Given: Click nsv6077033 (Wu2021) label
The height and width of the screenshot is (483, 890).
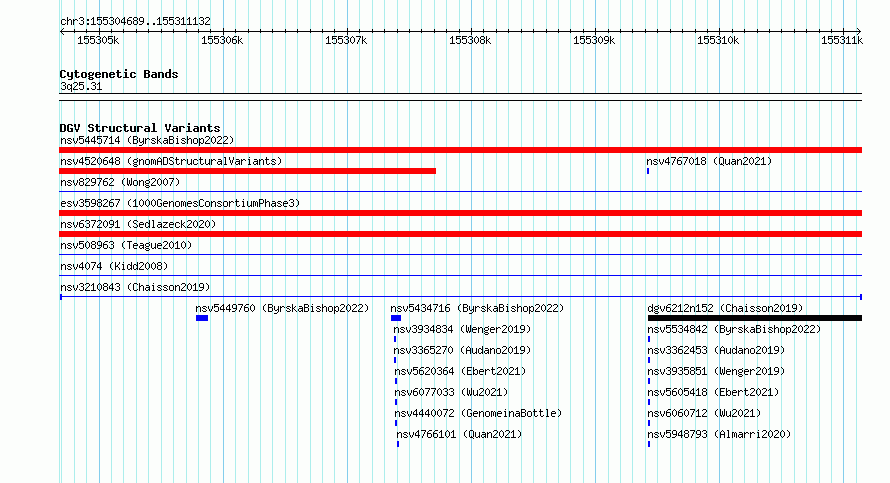Looking at the screenshot, I should click(x=451, y=392).
